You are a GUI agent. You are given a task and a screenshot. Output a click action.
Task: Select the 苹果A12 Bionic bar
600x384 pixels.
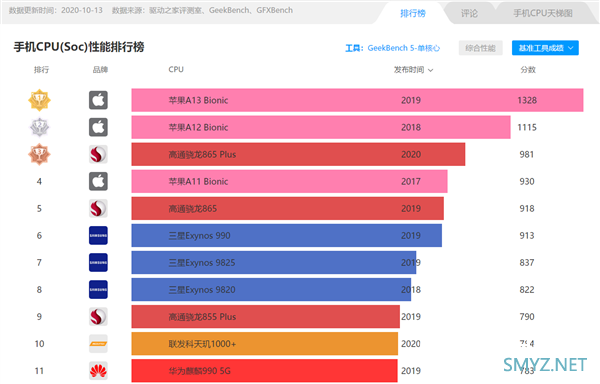coord(321,127)
